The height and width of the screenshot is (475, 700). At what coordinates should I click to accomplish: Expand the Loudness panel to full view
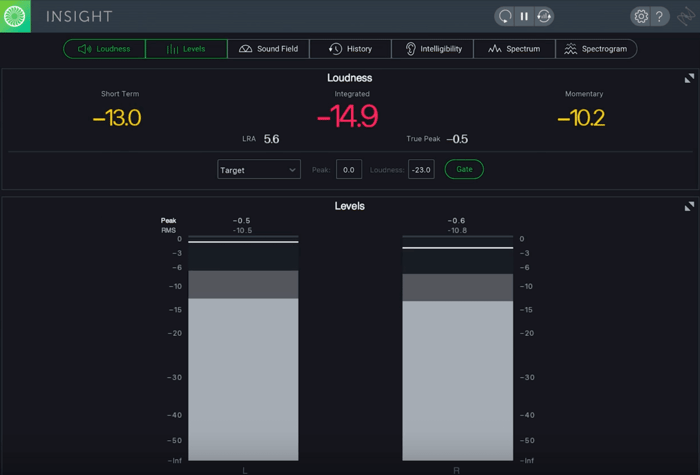(x=689, y=78)
